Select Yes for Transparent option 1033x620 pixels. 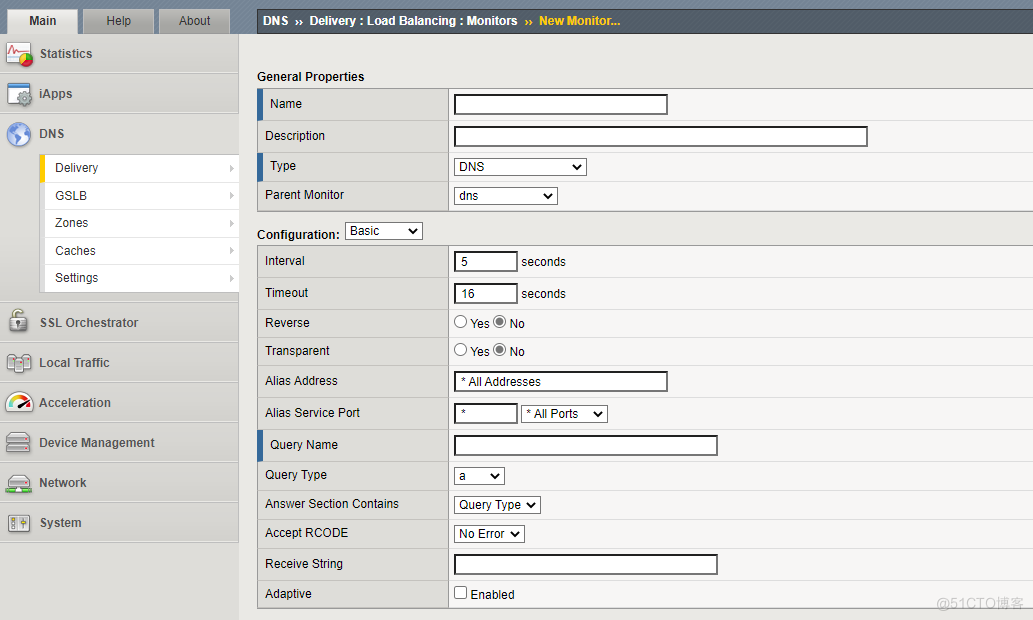[x=461, y=350]
